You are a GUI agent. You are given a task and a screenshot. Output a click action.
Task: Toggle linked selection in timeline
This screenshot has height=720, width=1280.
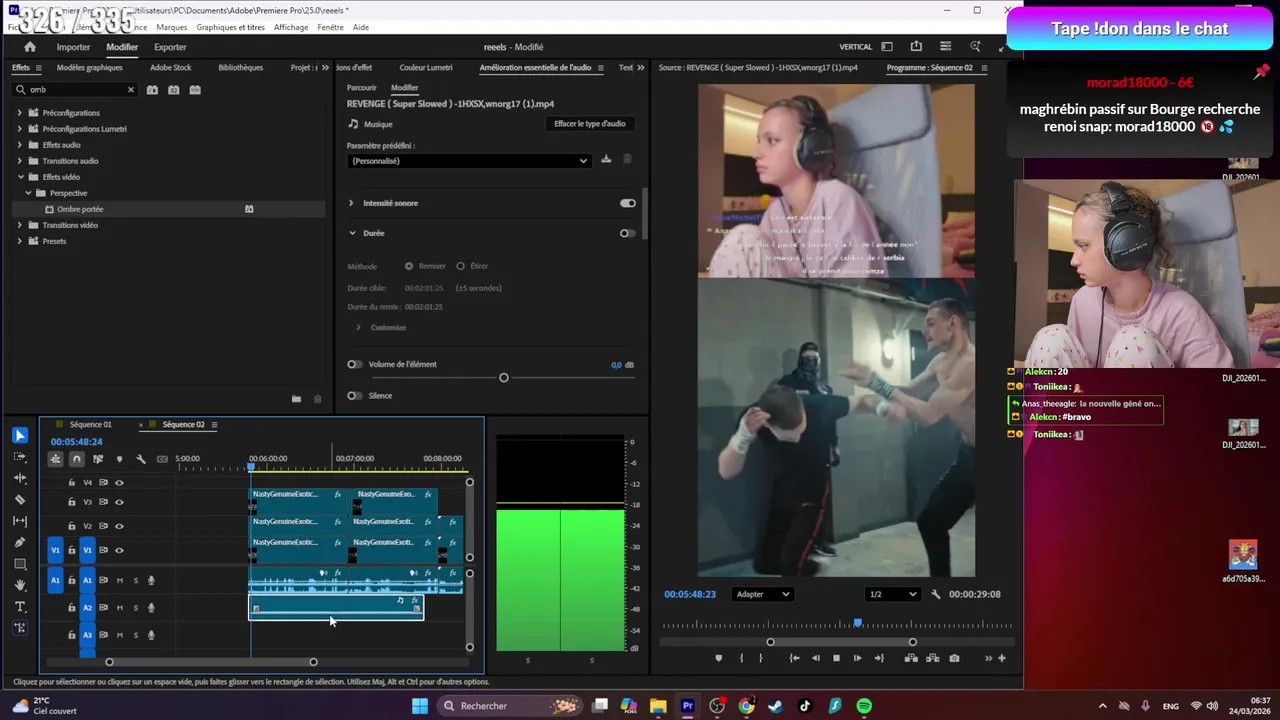pyautogui.click(x=98, y=459)
